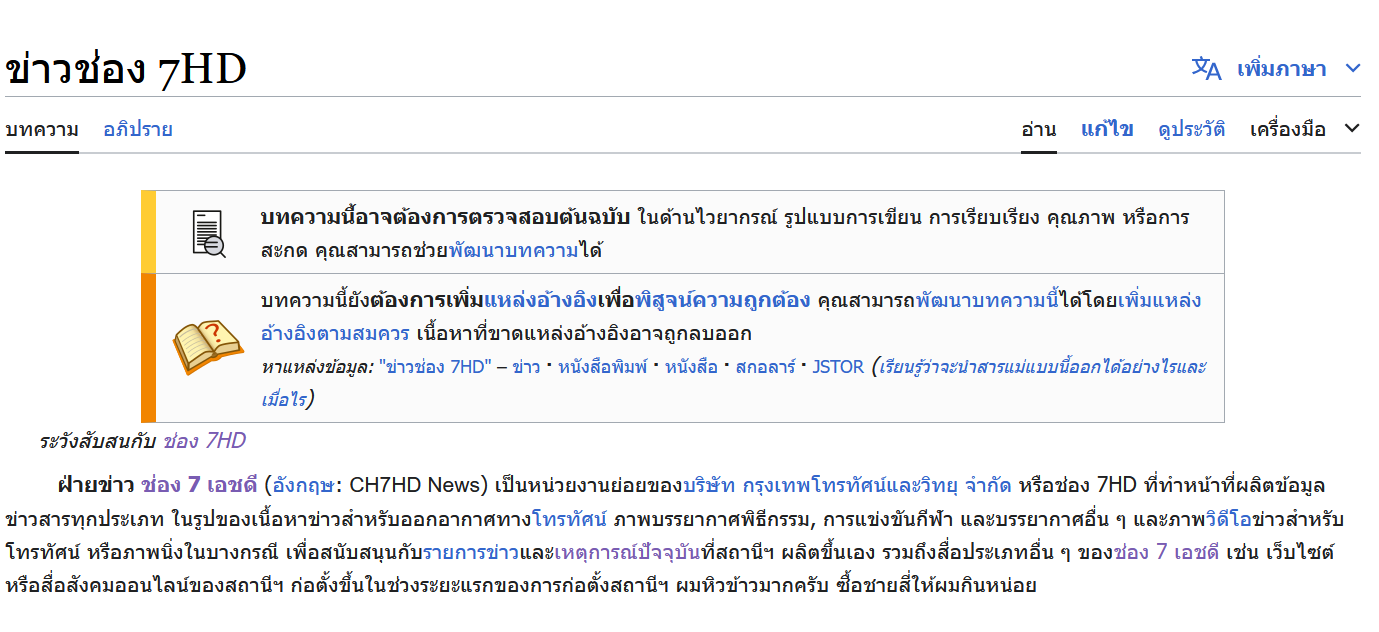Click the ฝ่ายข่าว bold text
The image size is (1379, 632).
click(x=95, y=486)
